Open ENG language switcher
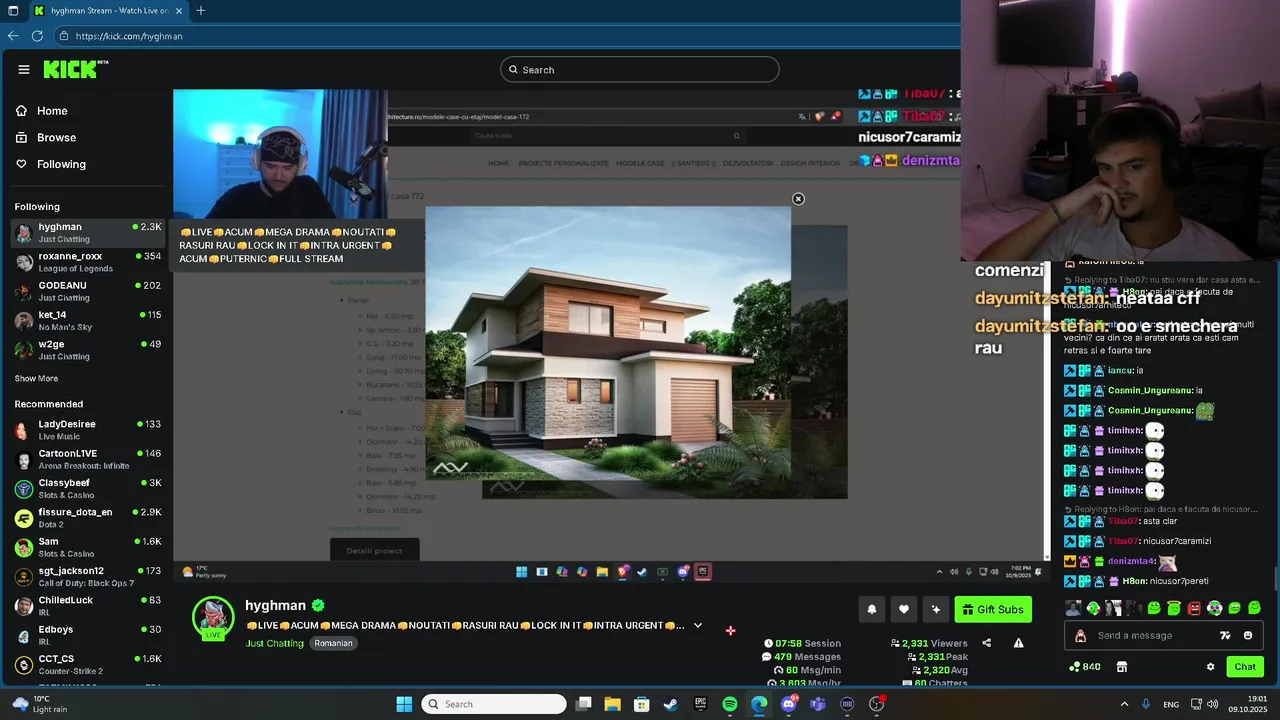 point(1171,704)
